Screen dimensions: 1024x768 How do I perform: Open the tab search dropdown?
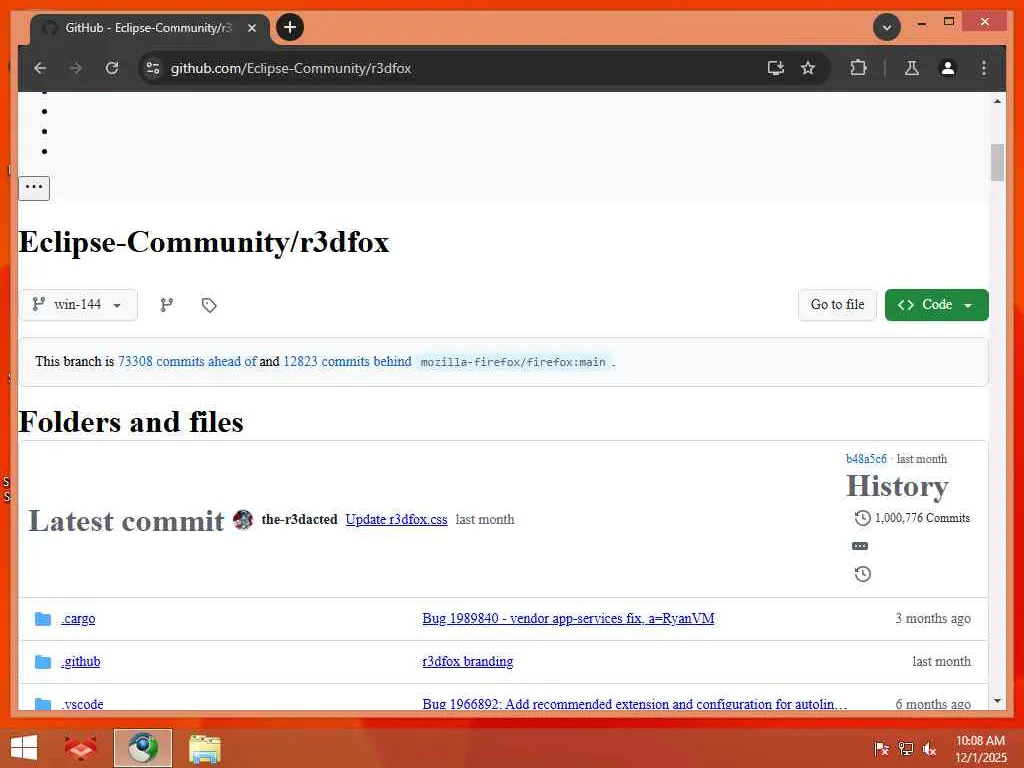click(887, 27)
